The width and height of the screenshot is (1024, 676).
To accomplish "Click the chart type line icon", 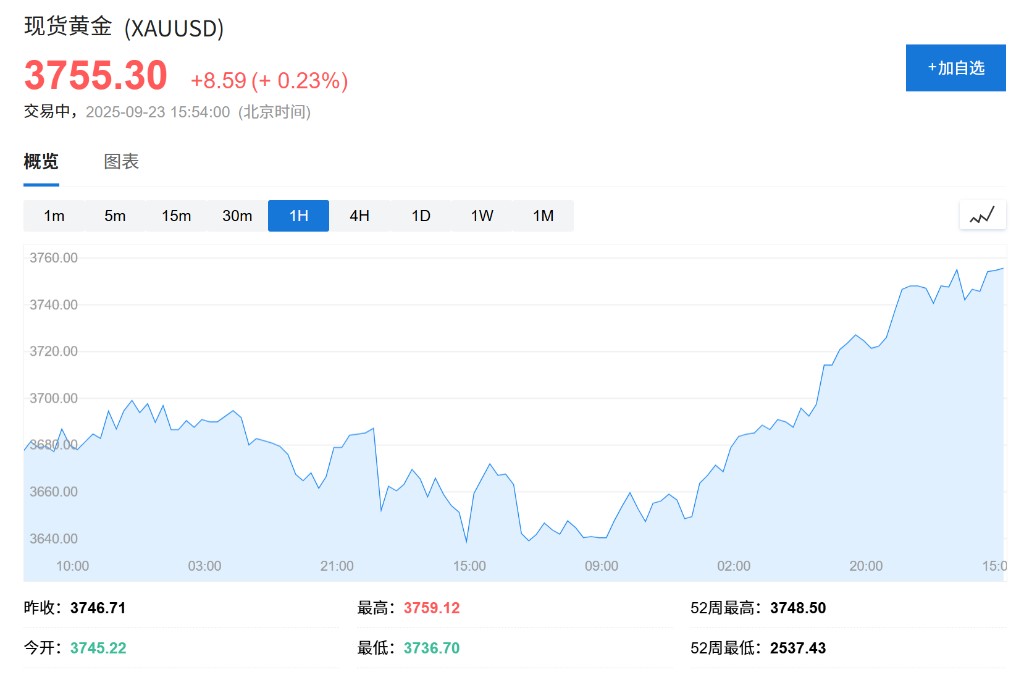I will (981, 215).
